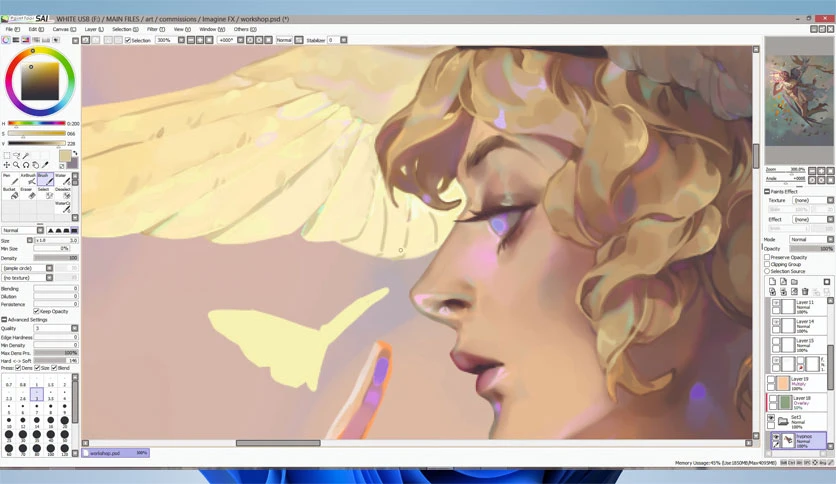Hide Layer 11 via its eye icon
Image resolution: width=836 pixels, height=484 pixels.
776,303
